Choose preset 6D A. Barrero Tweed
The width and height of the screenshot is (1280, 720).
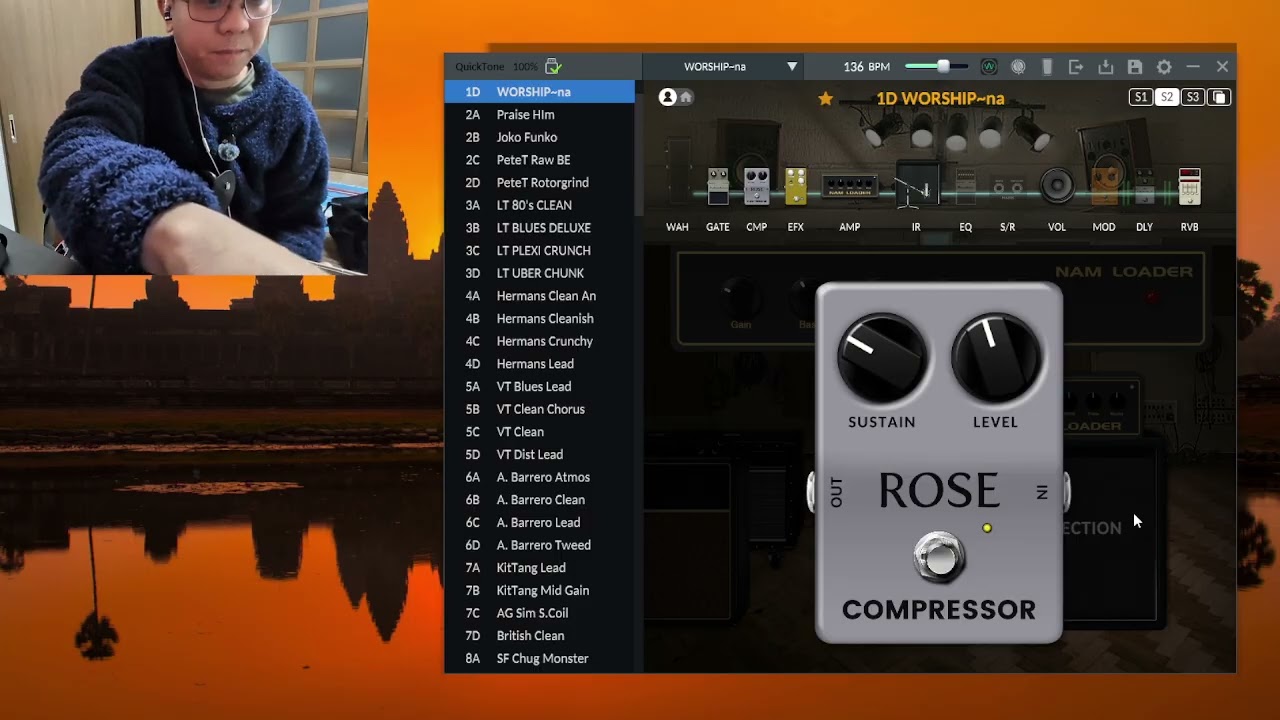click(x=539, y=545)
